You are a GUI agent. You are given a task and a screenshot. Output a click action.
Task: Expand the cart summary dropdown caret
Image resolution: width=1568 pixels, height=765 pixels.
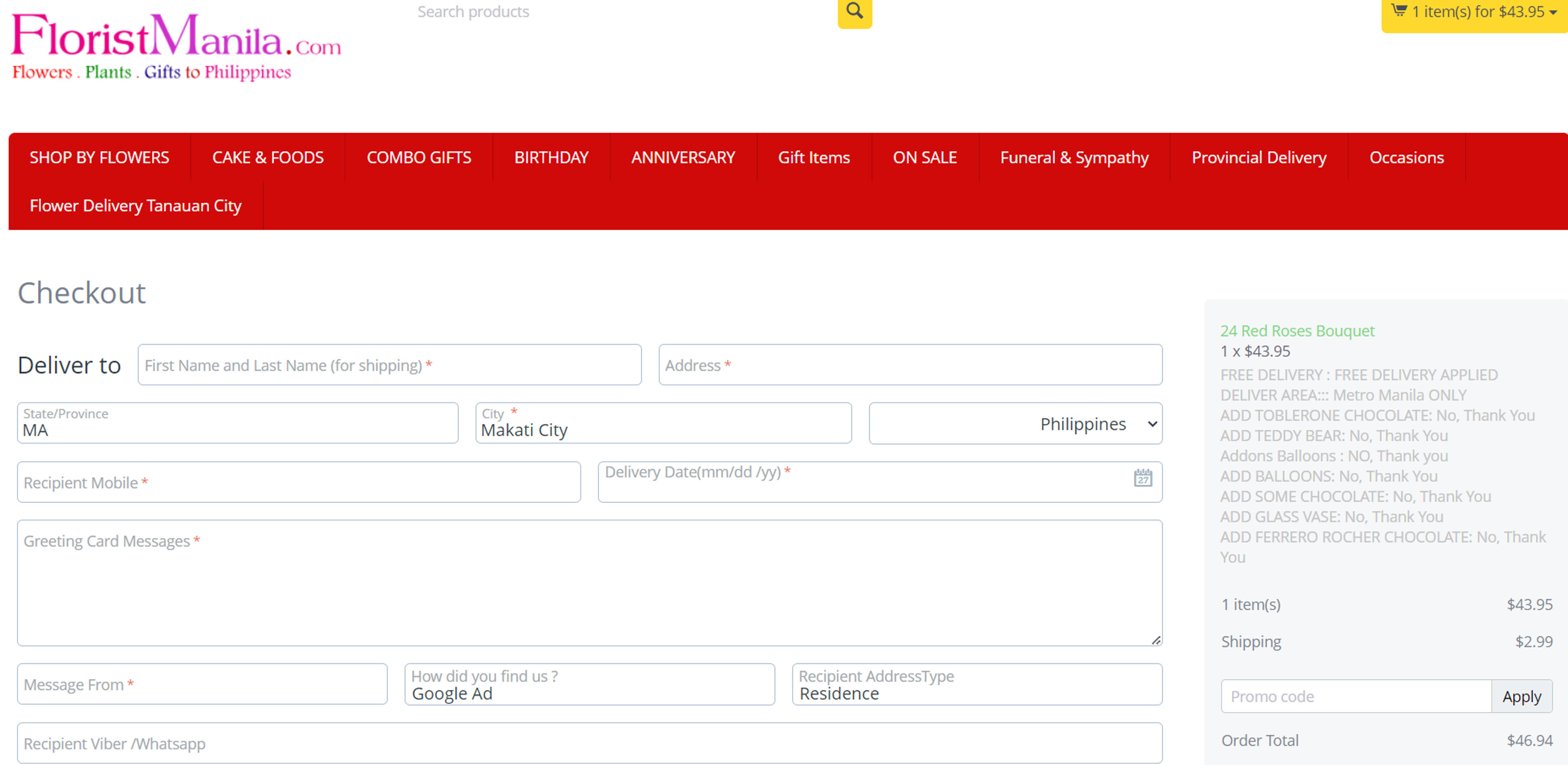coord(1553,13)
